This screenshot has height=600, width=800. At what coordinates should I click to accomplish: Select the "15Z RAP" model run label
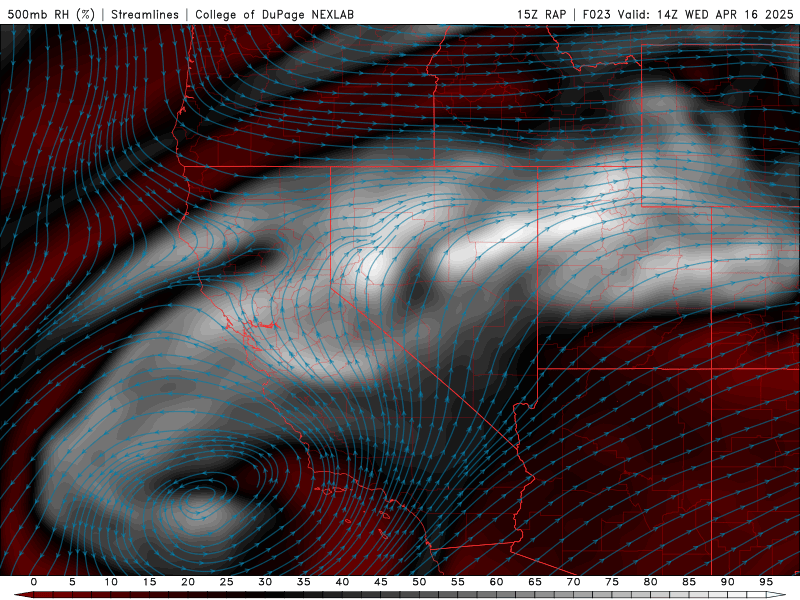[x=541, y=14]
